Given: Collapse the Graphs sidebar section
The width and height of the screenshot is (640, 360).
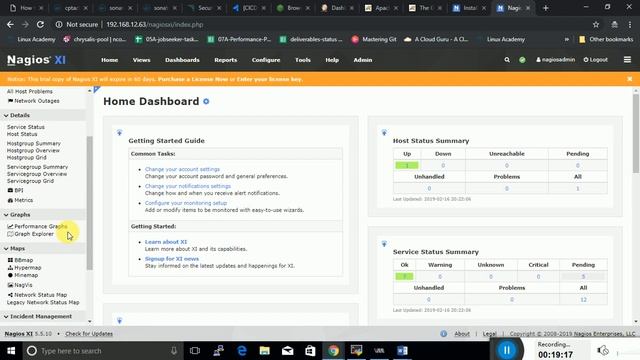Looking at the screenshot, I should point(18,214).
